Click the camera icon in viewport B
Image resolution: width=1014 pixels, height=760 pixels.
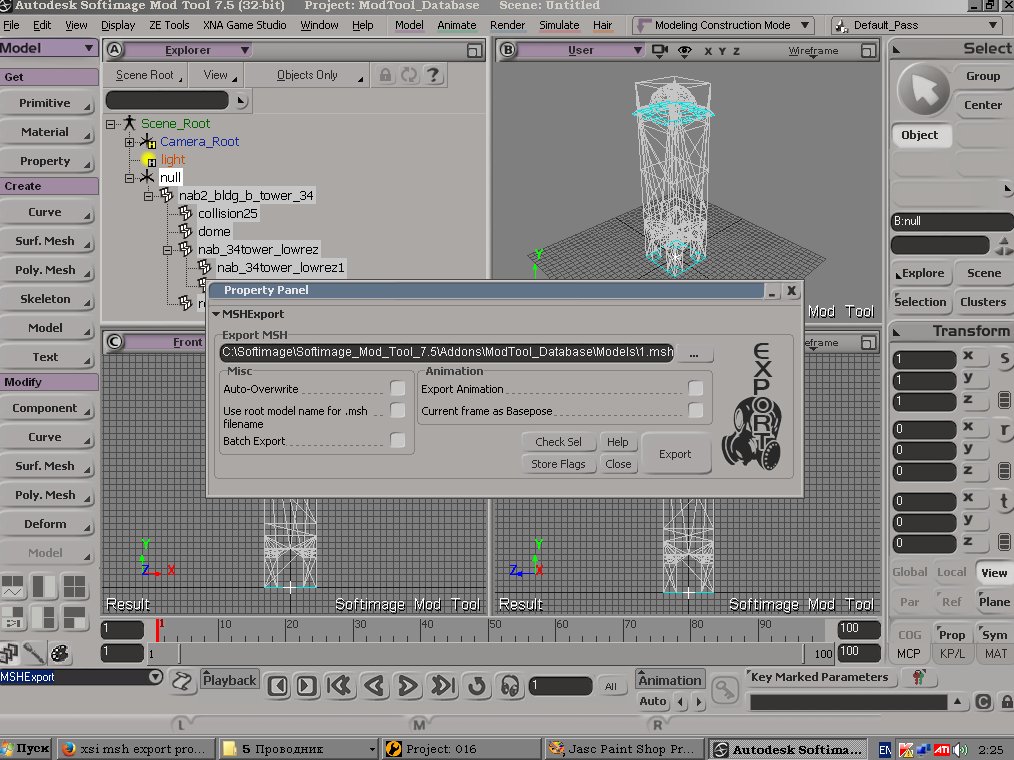coord(660,50)
